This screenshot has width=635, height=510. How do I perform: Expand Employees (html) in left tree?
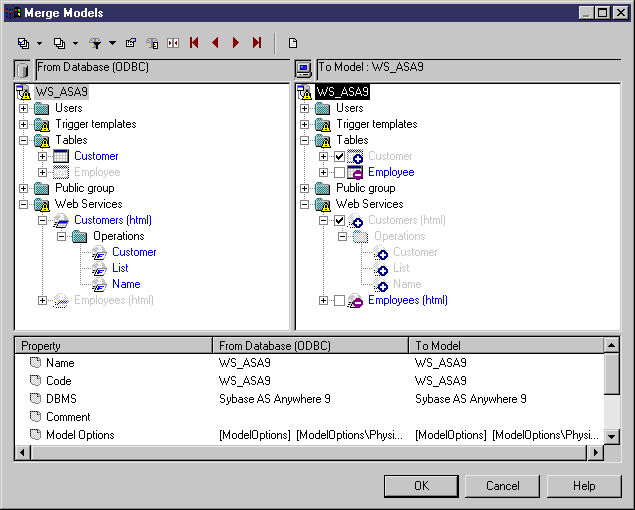42,301
